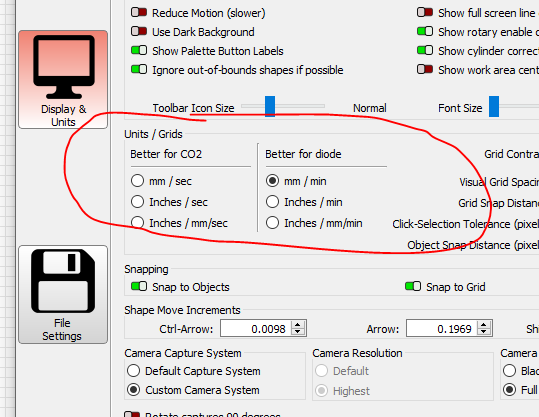This screenshot has width=539, height=417.
Task: Click the Ctrl-Arrow value input field
Action: [256, 328]
